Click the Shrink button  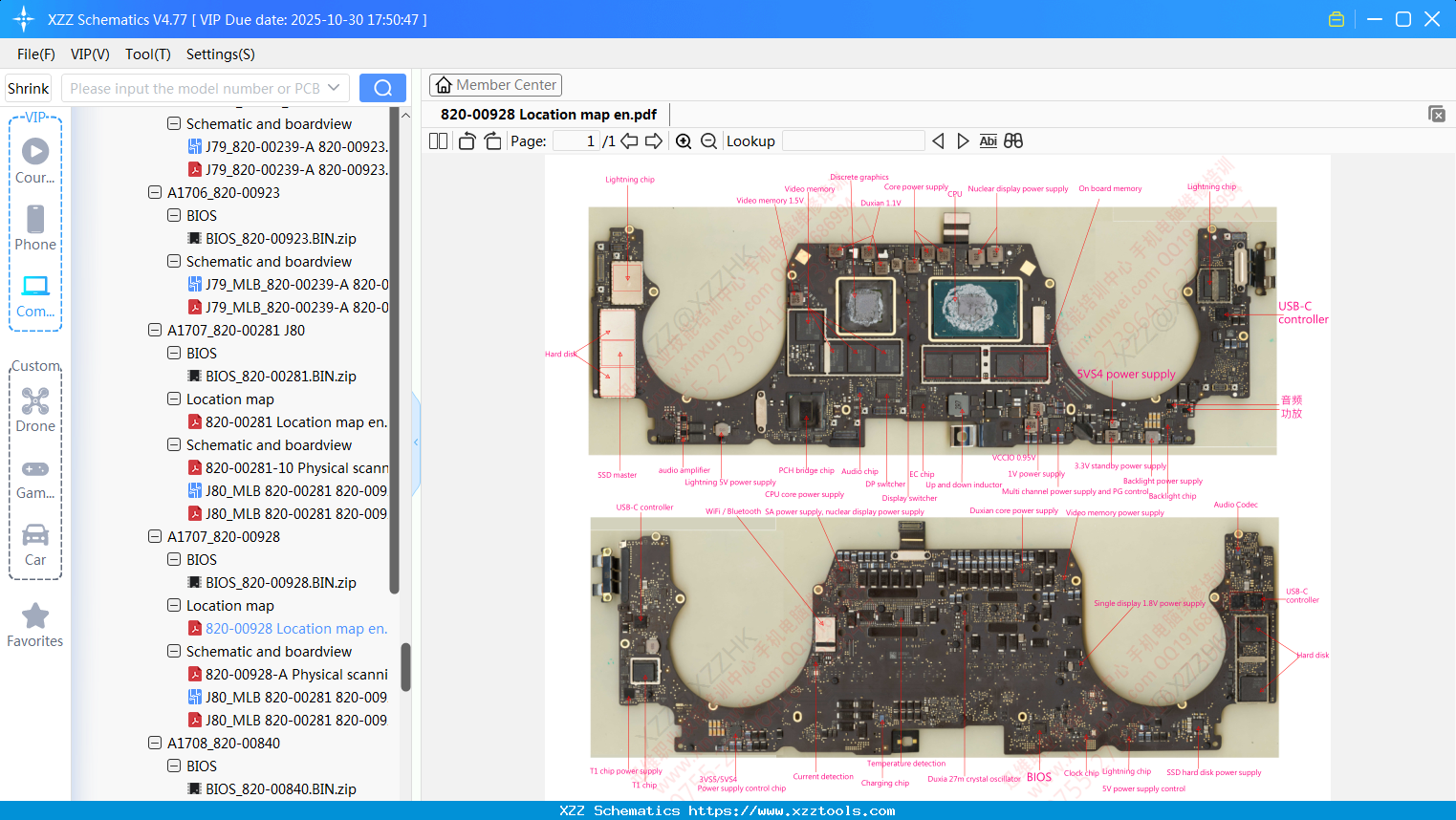tap(28, 88)
